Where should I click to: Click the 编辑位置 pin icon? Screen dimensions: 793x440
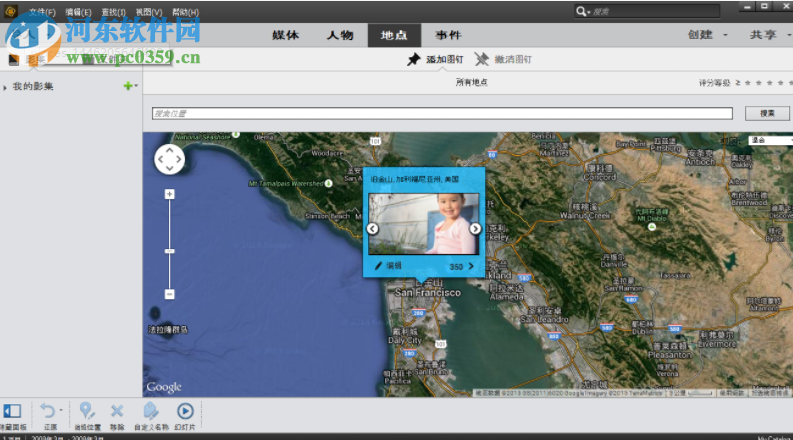coord(87,411)
